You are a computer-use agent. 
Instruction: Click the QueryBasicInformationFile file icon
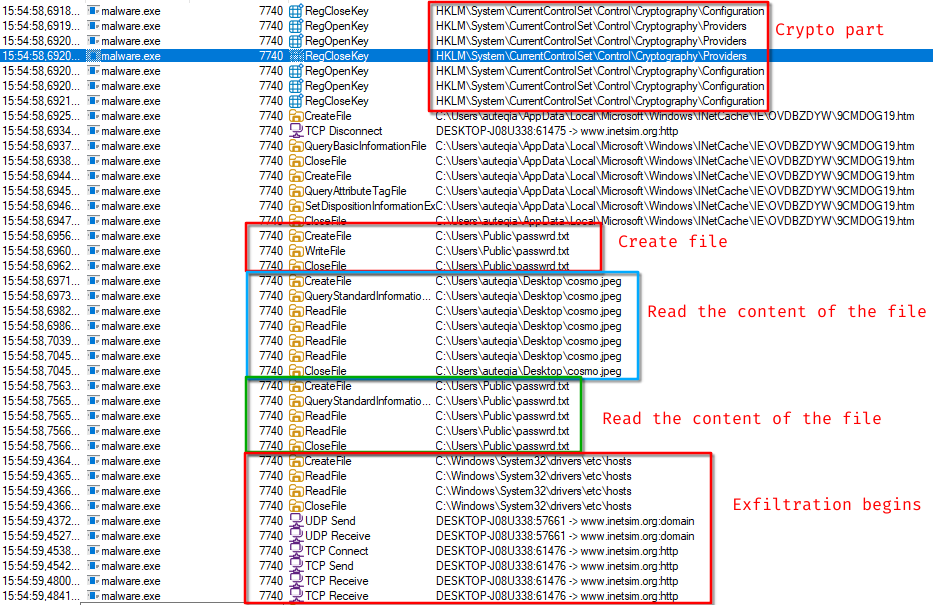(296, 146)
